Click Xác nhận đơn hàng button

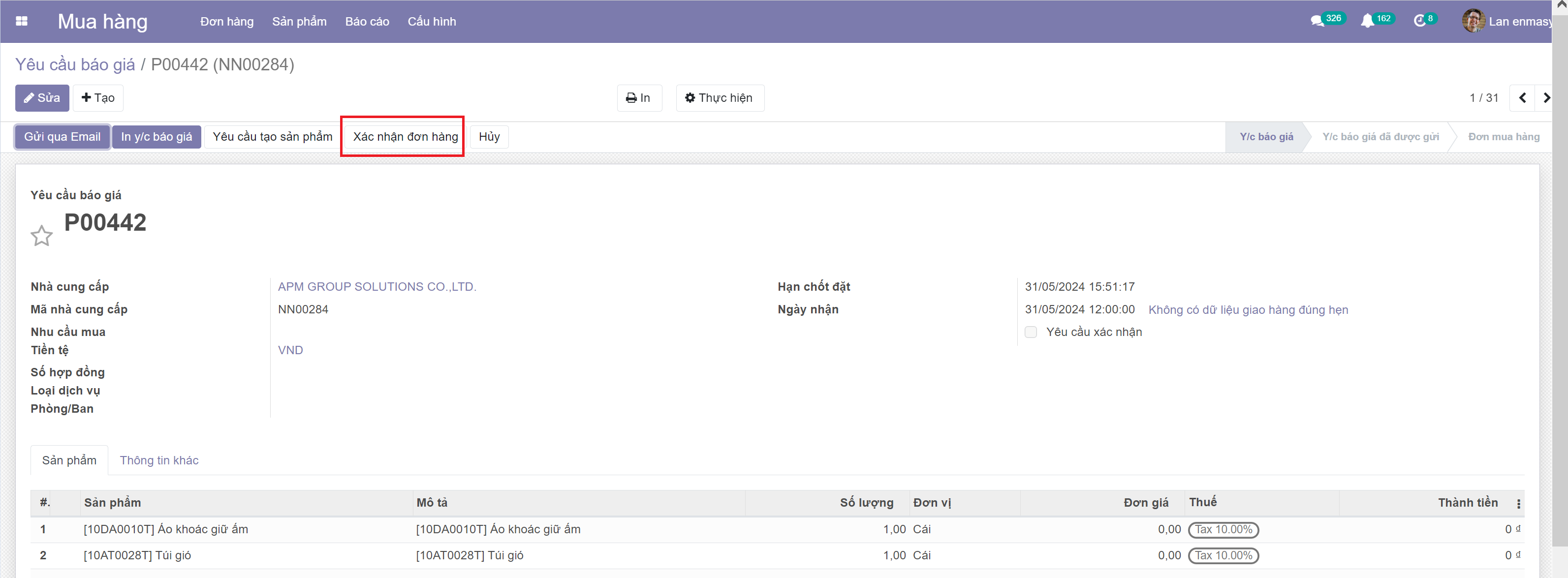coord(405,137)
